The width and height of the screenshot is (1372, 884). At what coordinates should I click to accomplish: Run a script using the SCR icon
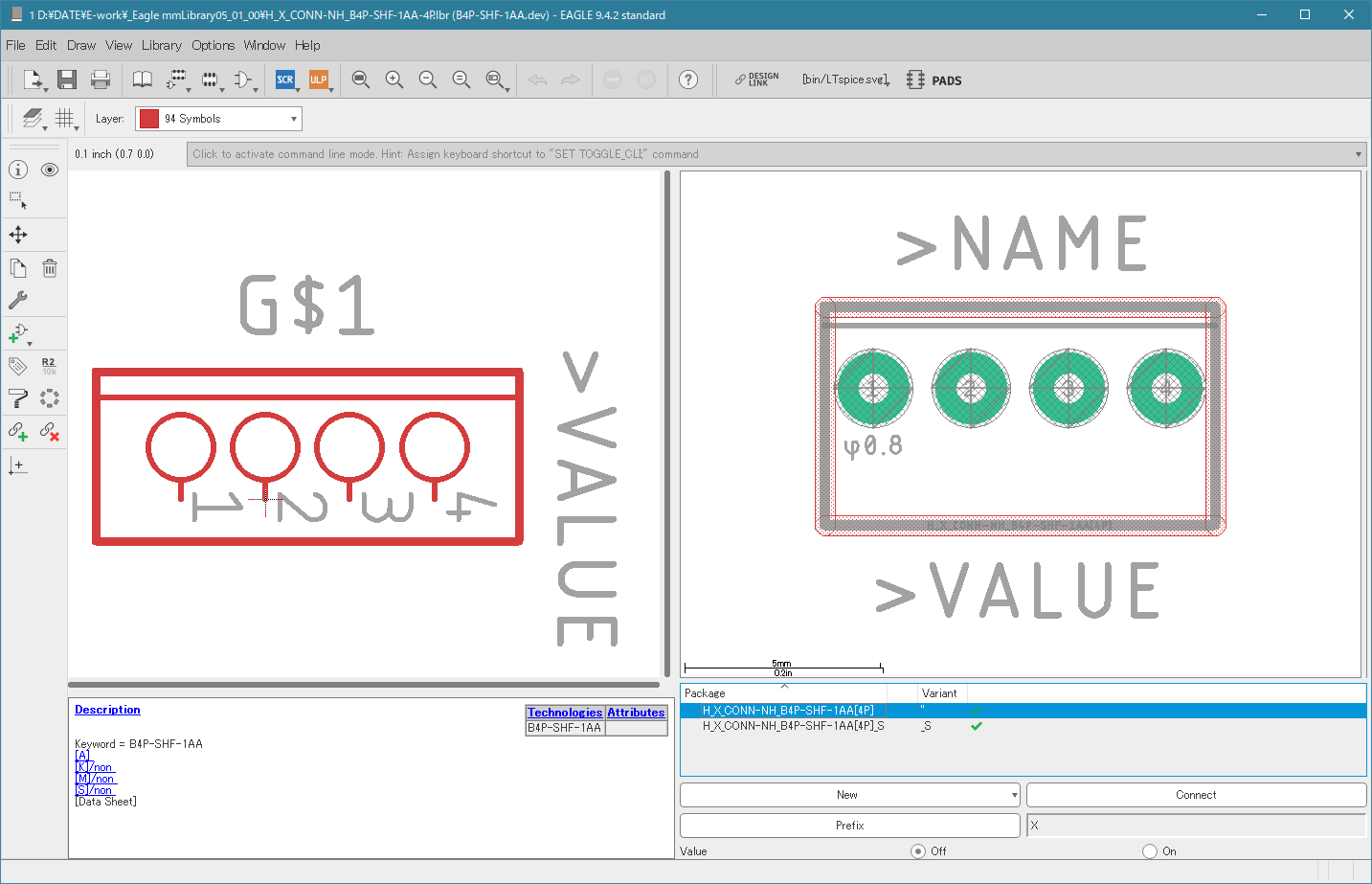tap(284, 79)
